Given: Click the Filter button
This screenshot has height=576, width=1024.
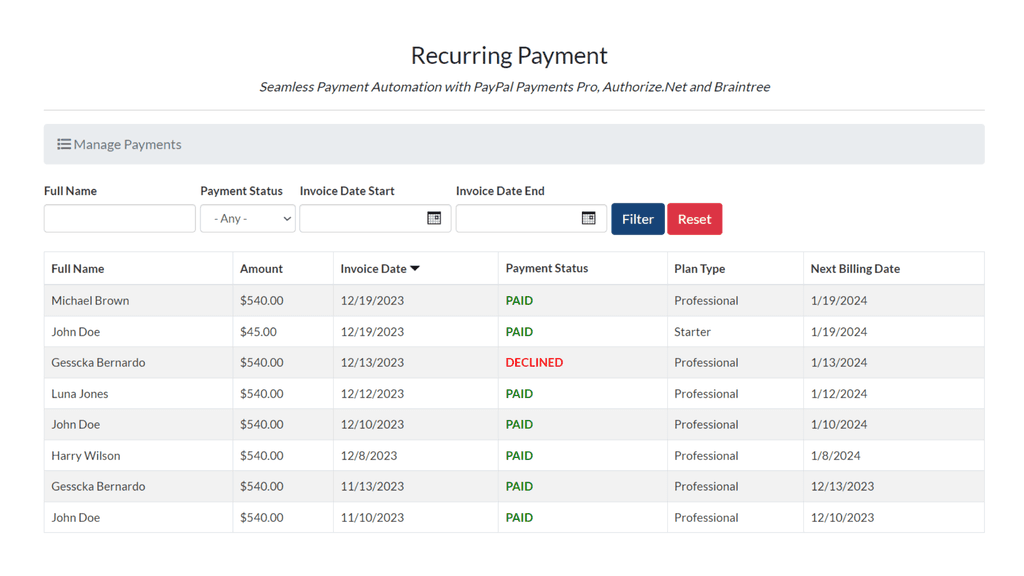Looking at the screenshot, I should (637, 218).
